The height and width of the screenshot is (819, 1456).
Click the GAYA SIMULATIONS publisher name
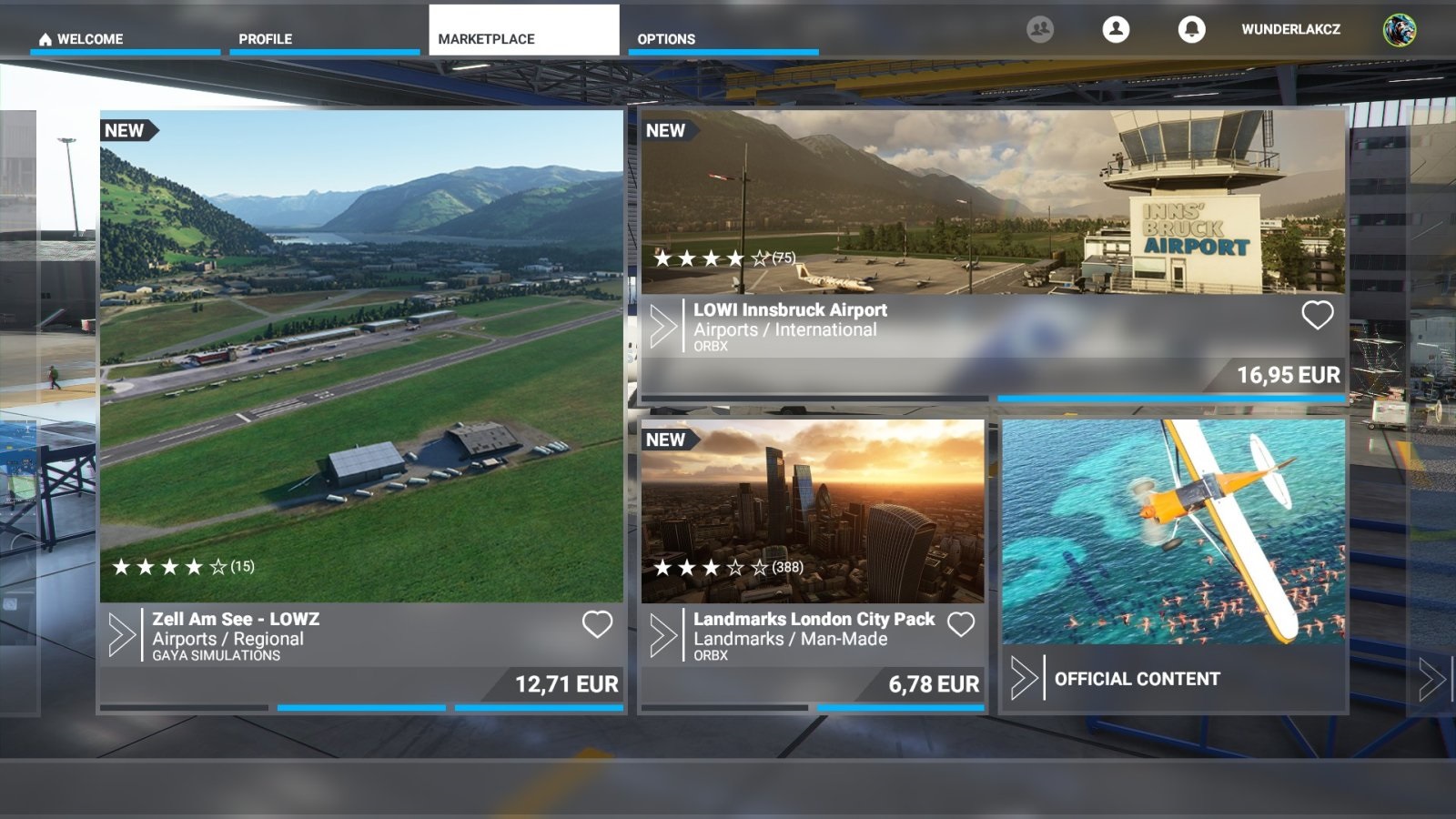(x=216, y=655)
